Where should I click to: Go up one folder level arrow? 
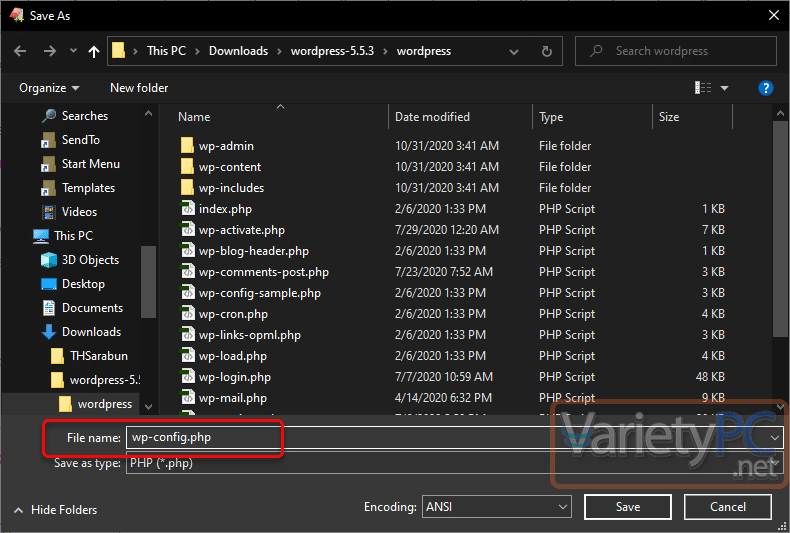click(x=94, y=51)
